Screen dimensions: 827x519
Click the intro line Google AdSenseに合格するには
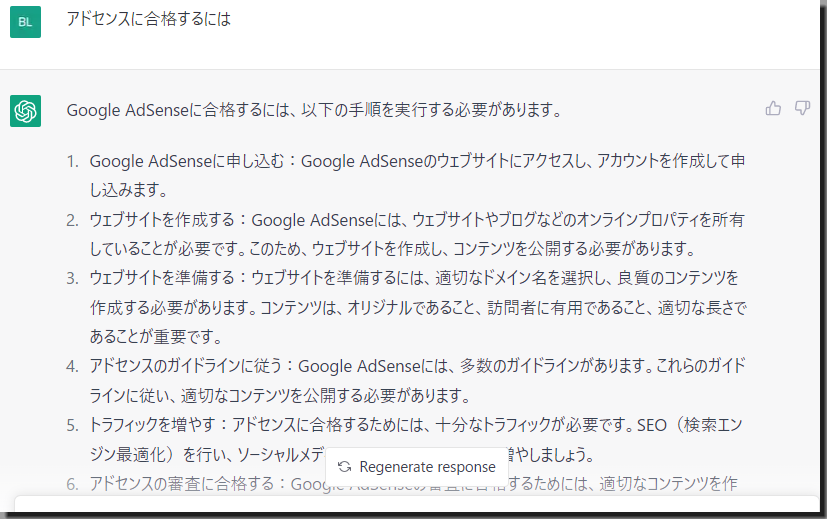[x=314, y=110]
